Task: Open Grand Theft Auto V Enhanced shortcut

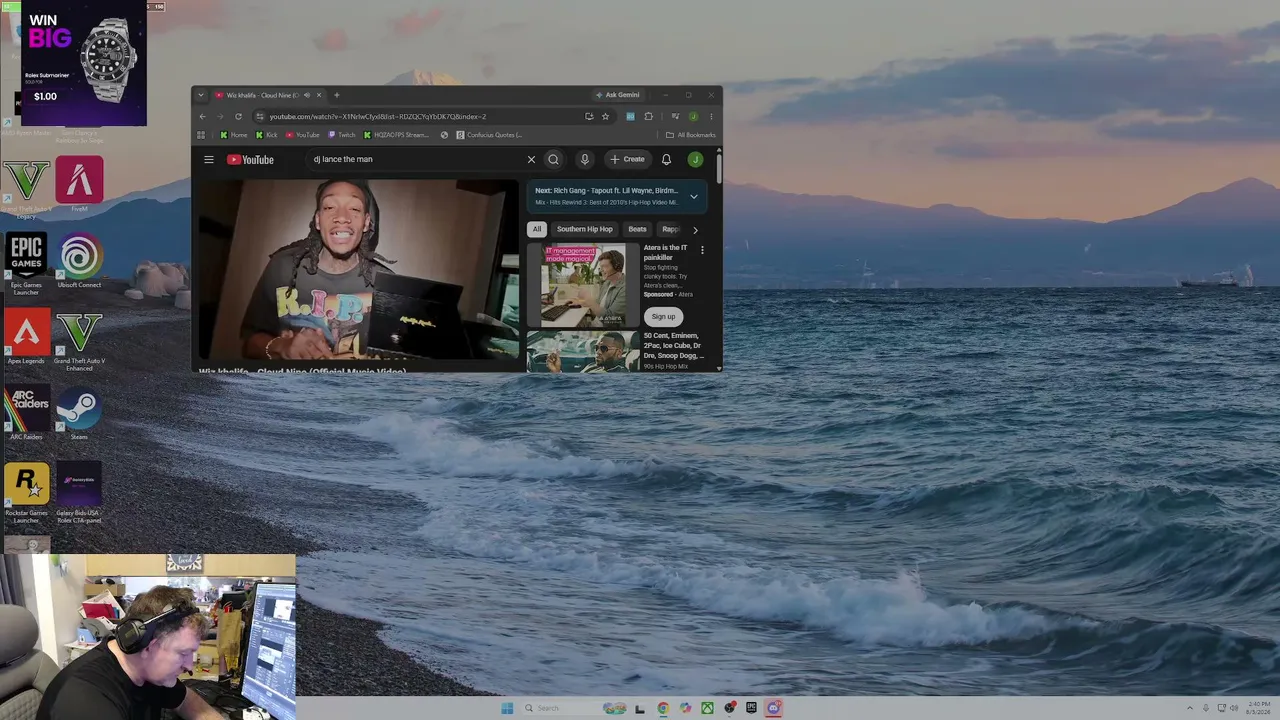Action: pos(79,340)
